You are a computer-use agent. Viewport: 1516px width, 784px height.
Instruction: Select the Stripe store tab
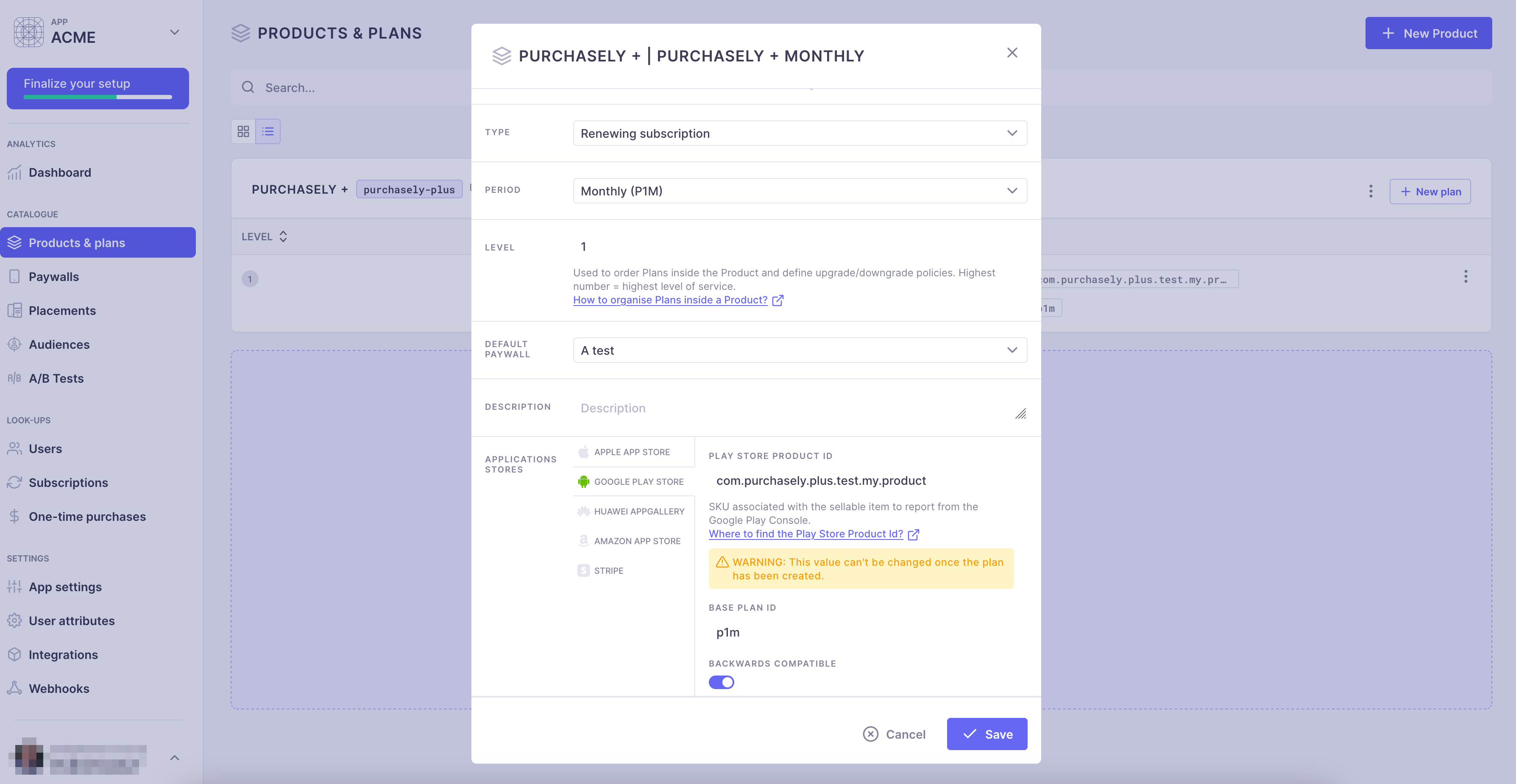pos(608,570)
